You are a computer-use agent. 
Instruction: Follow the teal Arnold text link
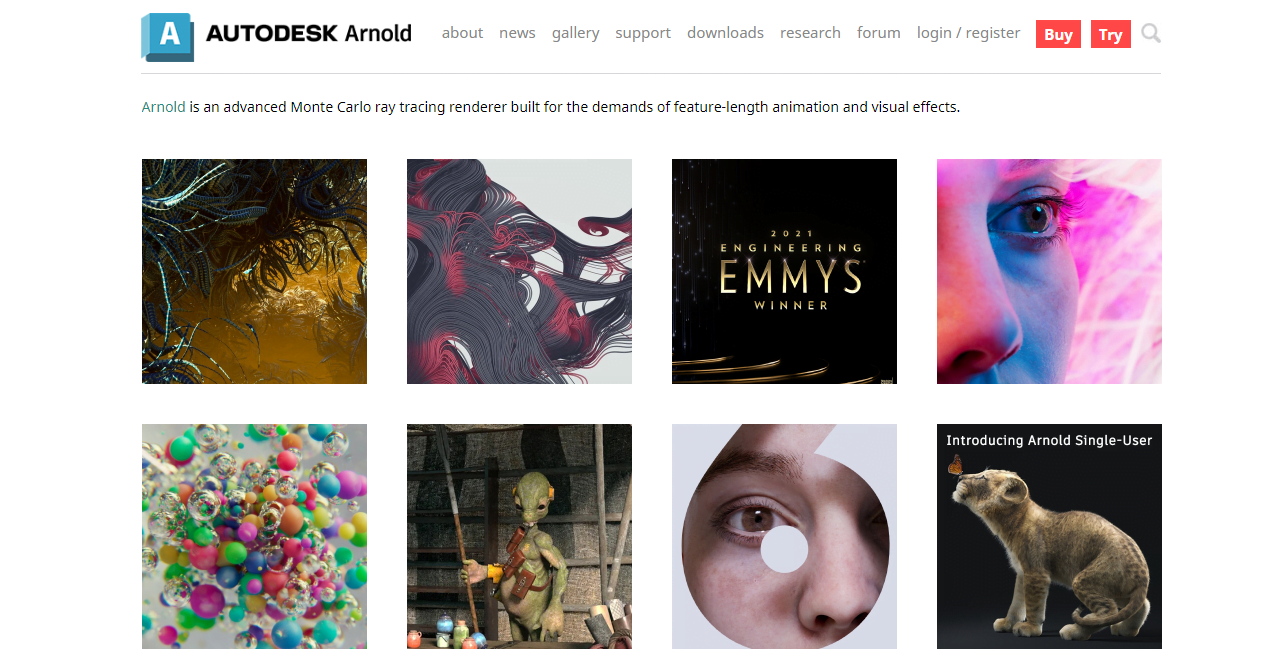click(163, 107)
